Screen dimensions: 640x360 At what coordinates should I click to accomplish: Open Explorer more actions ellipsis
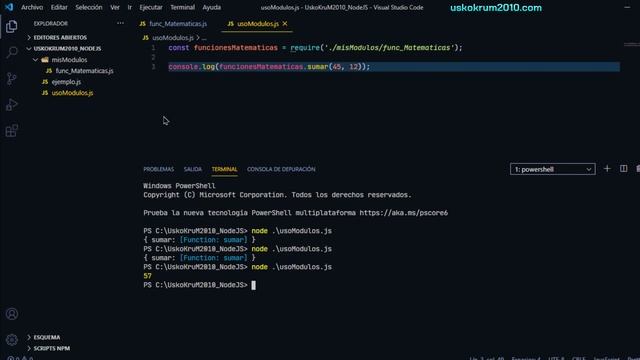click(x=120, y=23)
